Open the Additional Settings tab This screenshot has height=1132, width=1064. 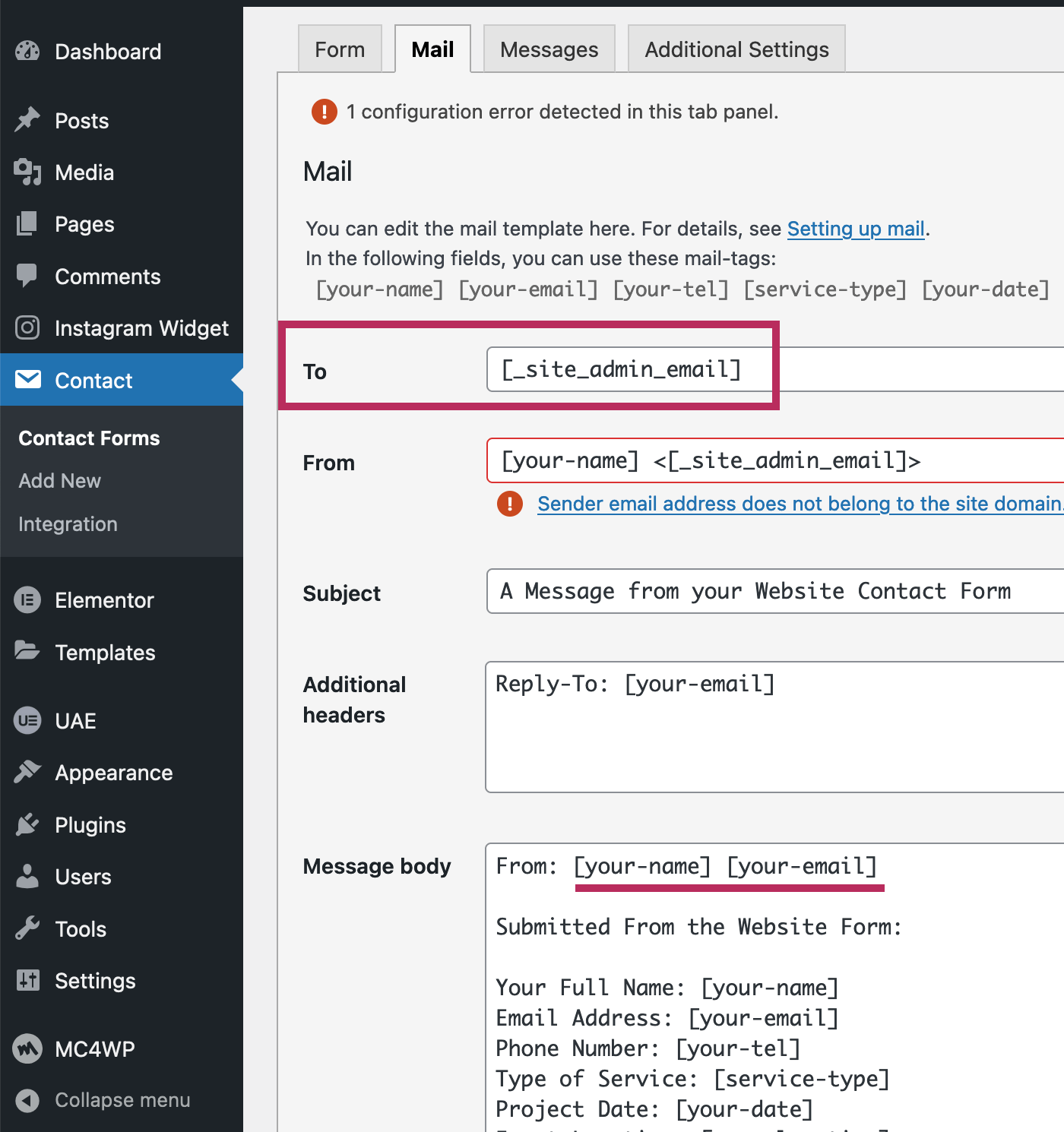click(x=736, y=49)
